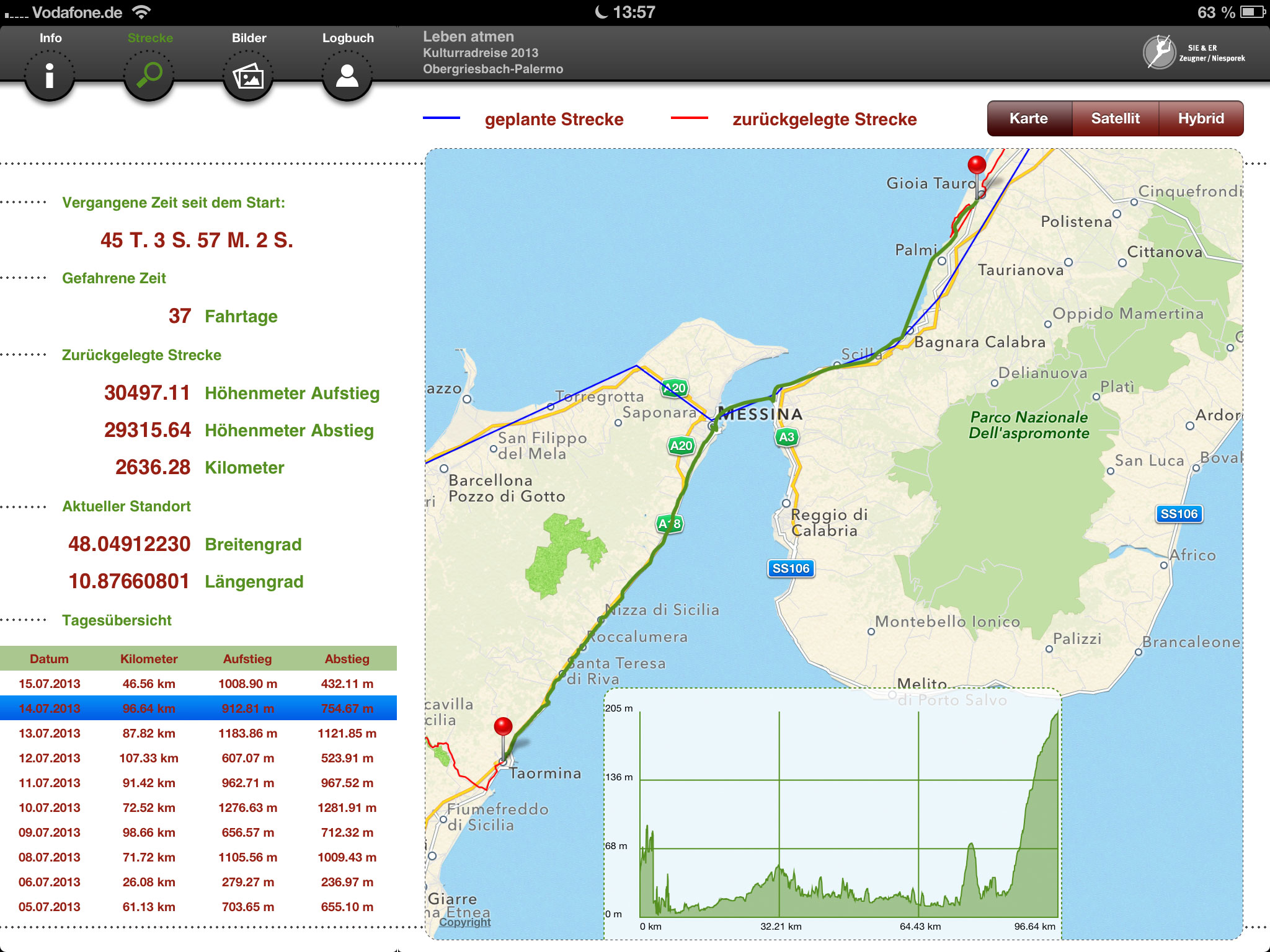
Task: Tap the SS106 shield near Africo
Action: 1179,514
